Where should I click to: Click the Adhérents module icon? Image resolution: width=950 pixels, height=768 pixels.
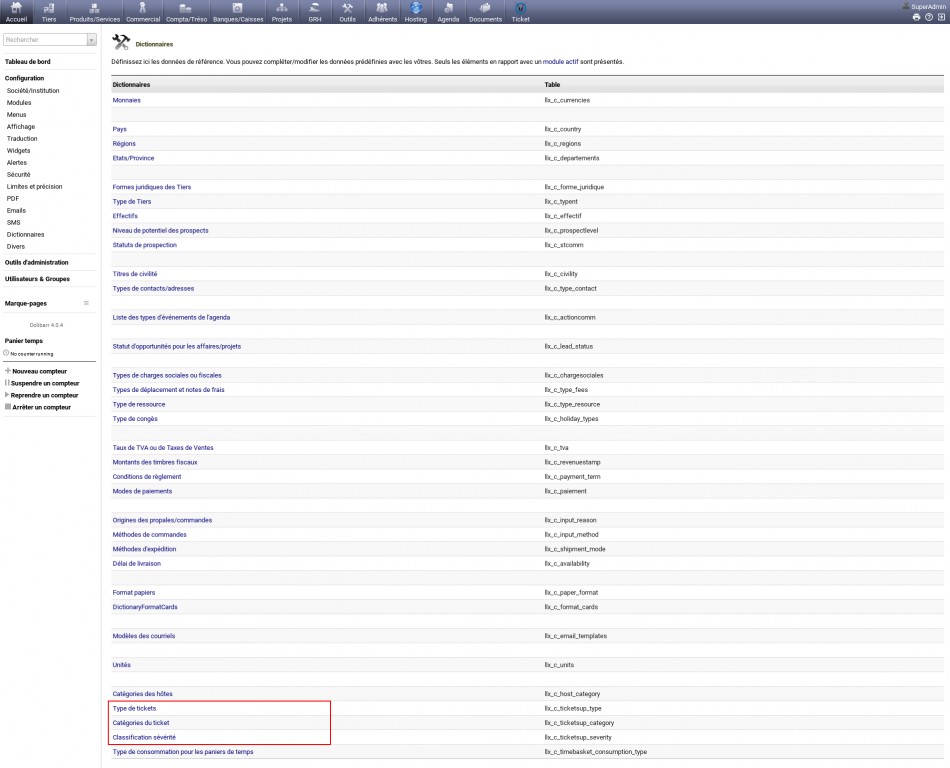tap(382, 9)
